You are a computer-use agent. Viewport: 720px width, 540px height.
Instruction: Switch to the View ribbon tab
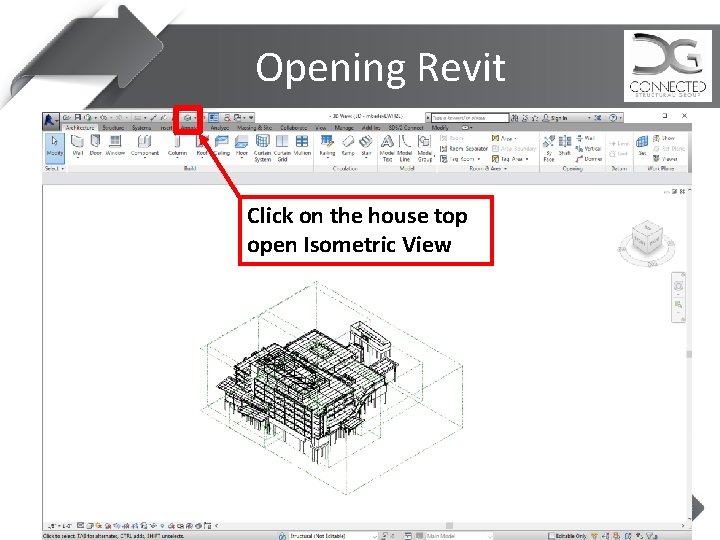click(321, 128)
